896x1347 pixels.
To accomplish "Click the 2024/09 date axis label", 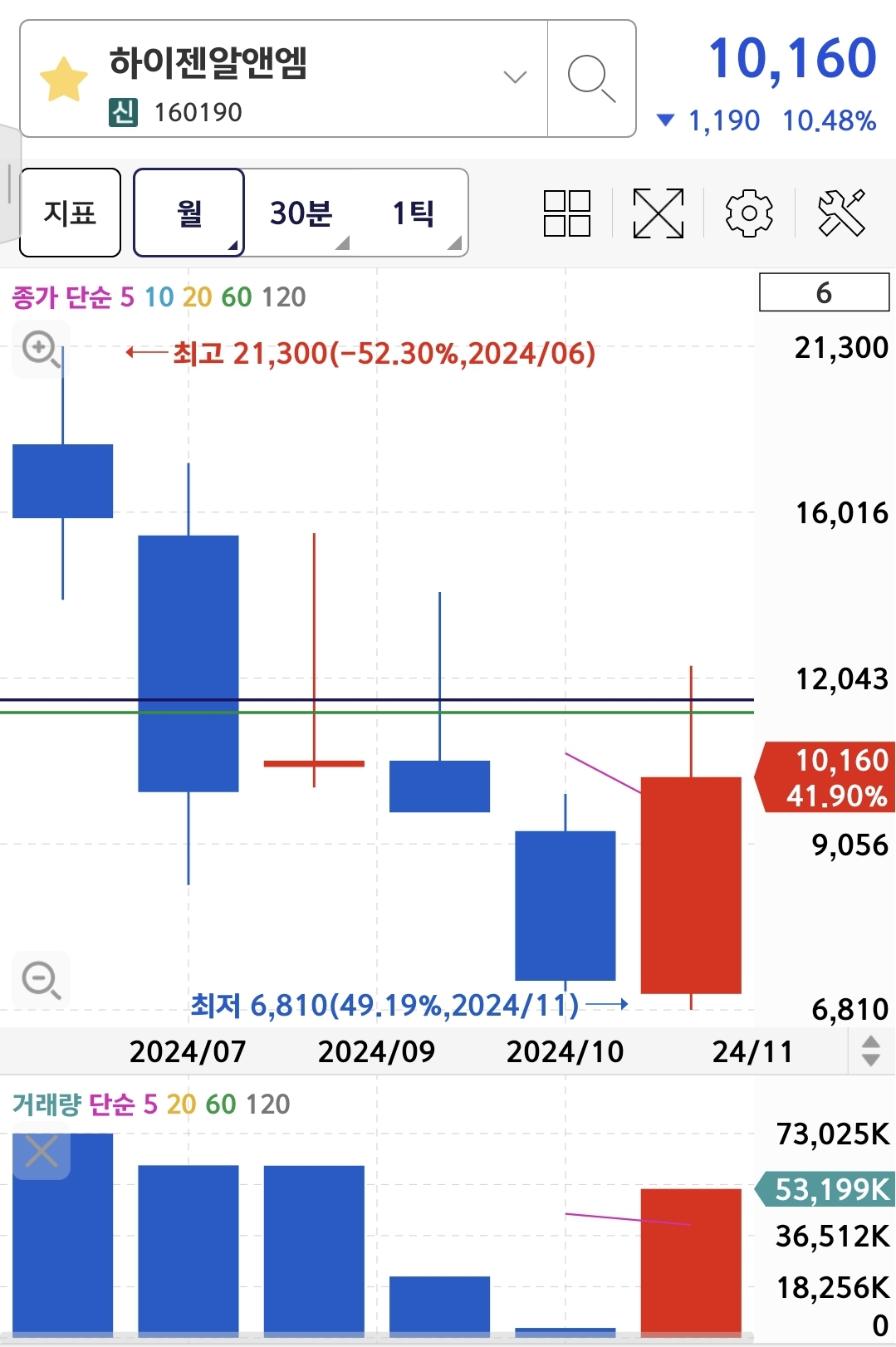I will [x=376, y=1052].
